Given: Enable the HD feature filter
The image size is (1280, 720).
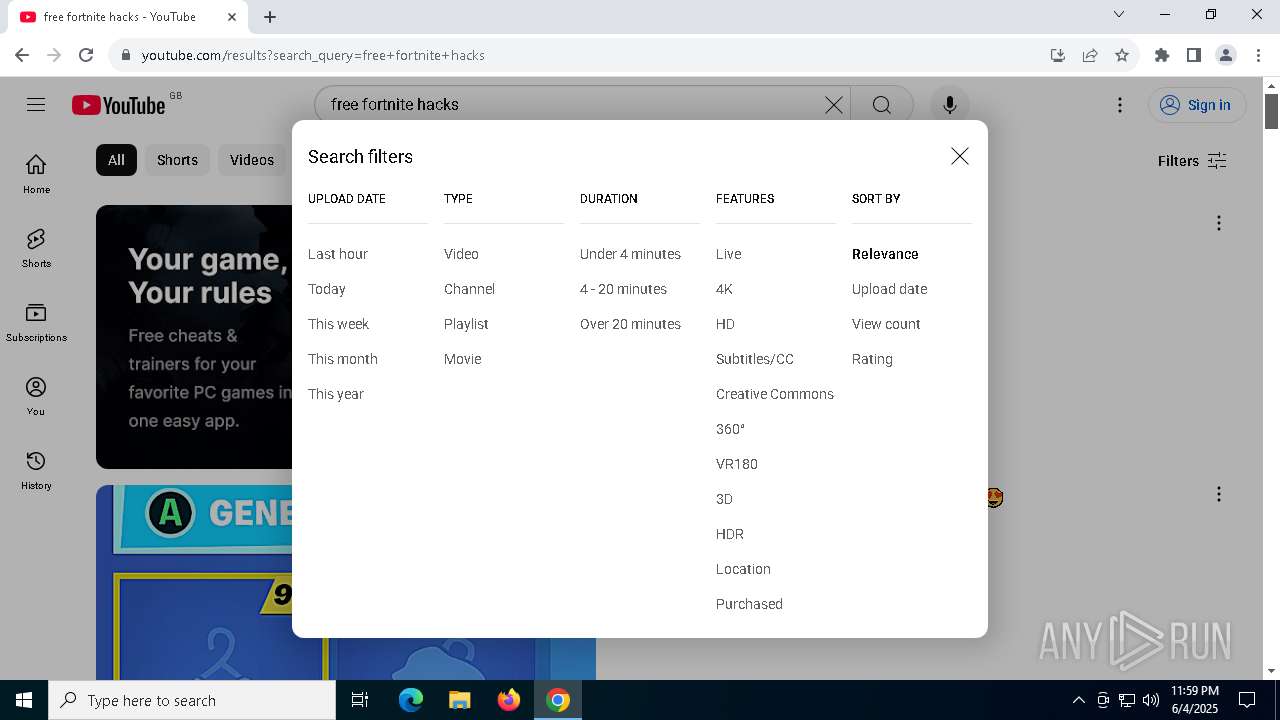Looking at the screenshot, I should click(x=725, y=324).
